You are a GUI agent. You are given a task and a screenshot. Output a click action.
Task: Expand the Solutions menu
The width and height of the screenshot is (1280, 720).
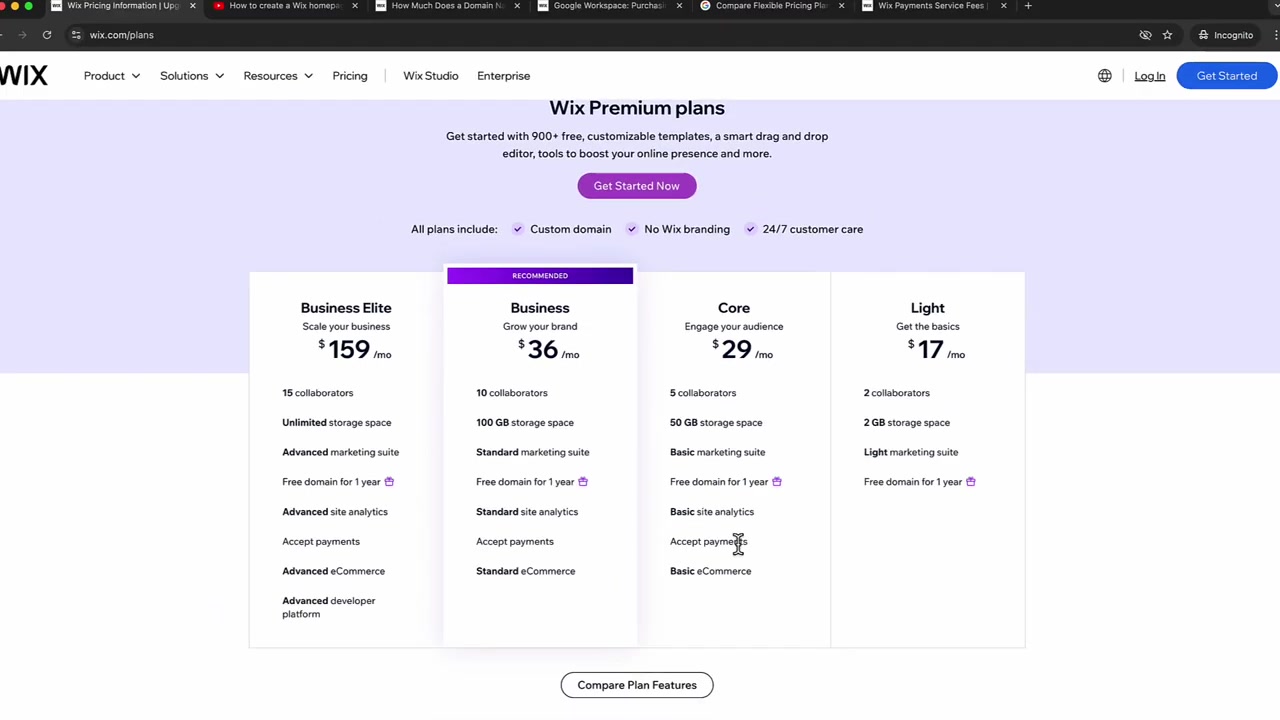(192, 76)
